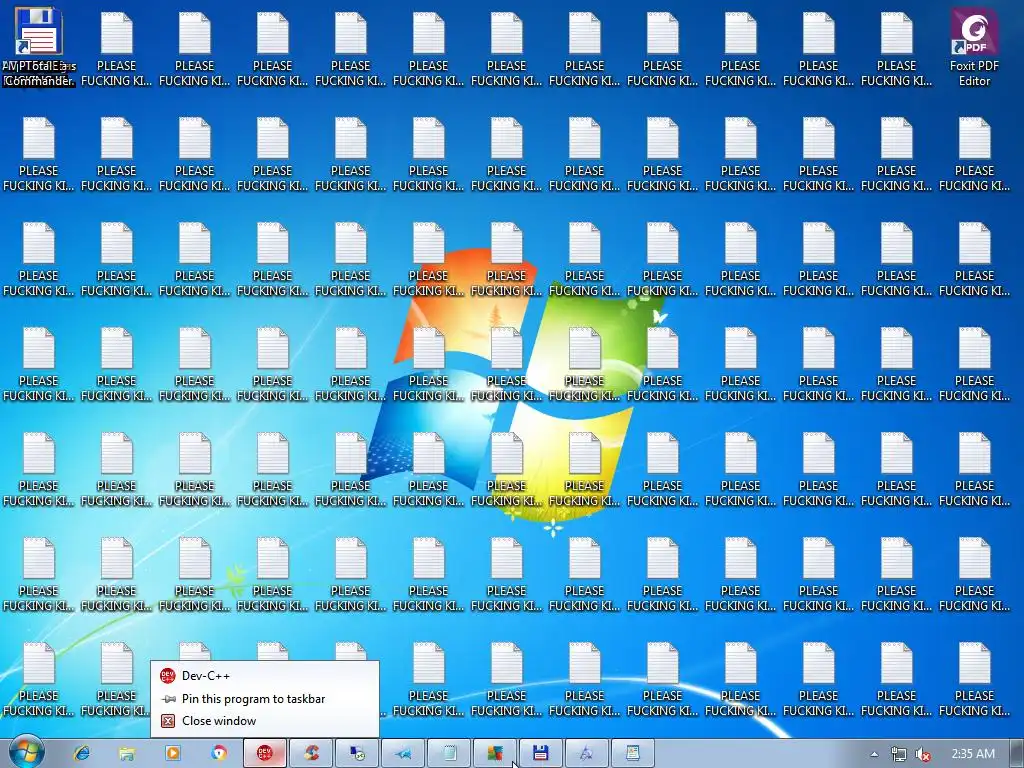Screen dimensions: 1024x768
Task: Open AVG colored-squares taskbar icon
Action: tap(494, 754)
